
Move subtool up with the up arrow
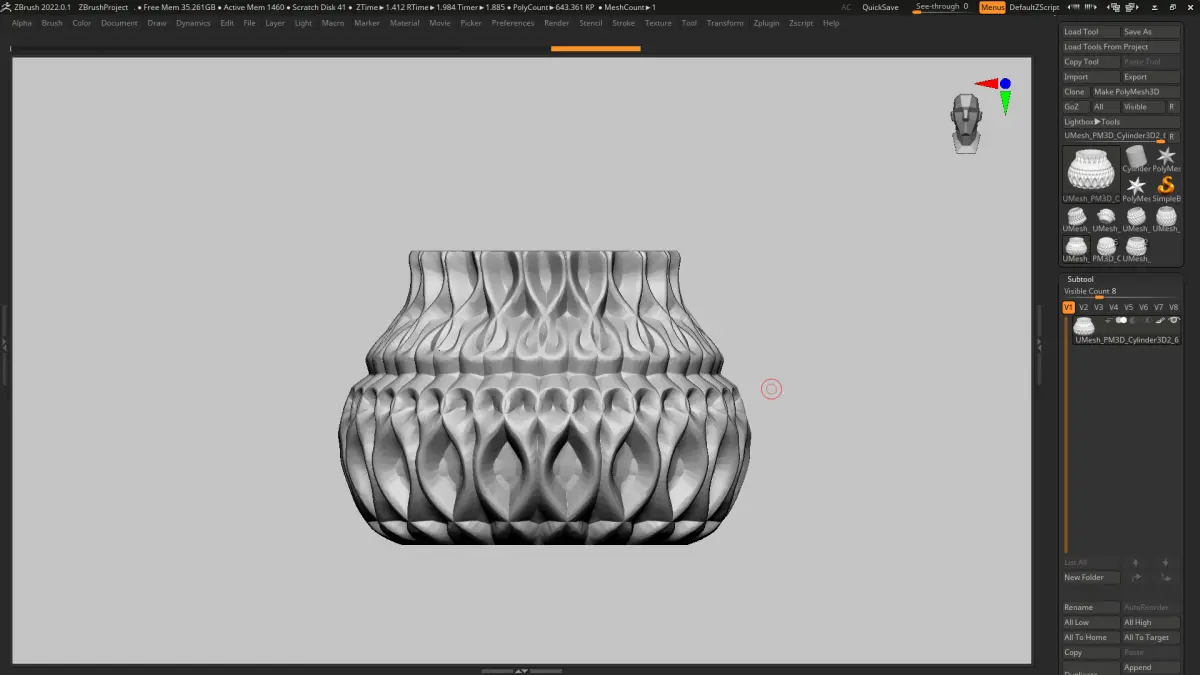[1135, 562]
